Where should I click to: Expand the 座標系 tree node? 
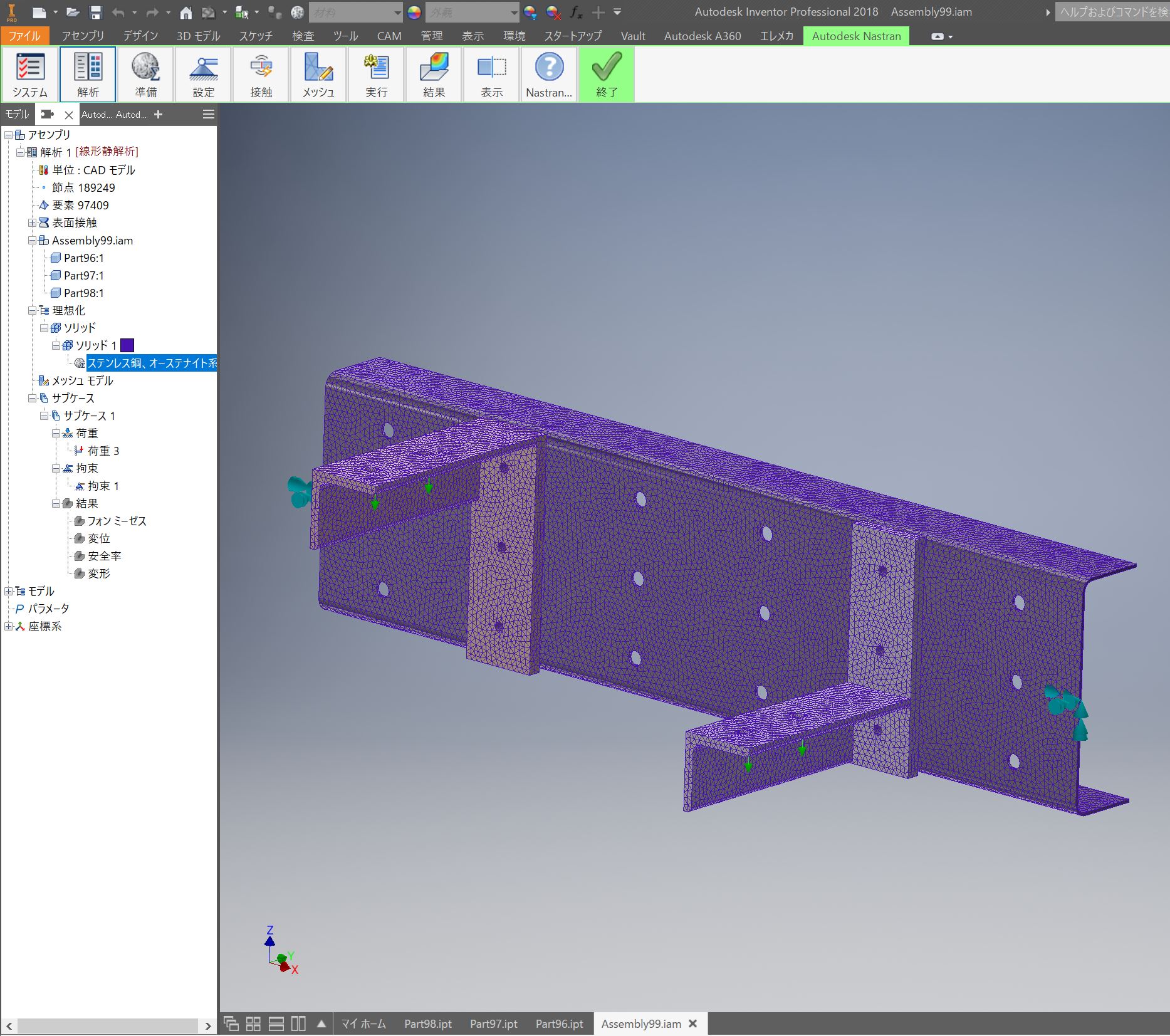[8, 626]
